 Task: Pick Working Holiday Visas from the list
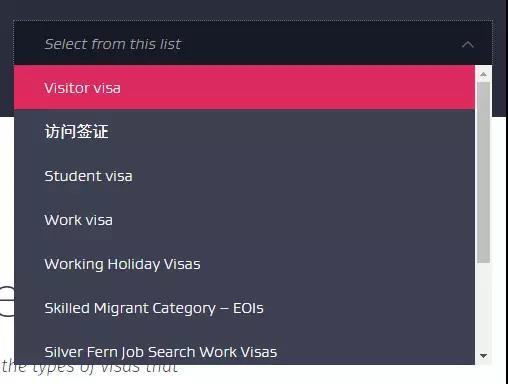pyautogui.click(x=244, y=264)
